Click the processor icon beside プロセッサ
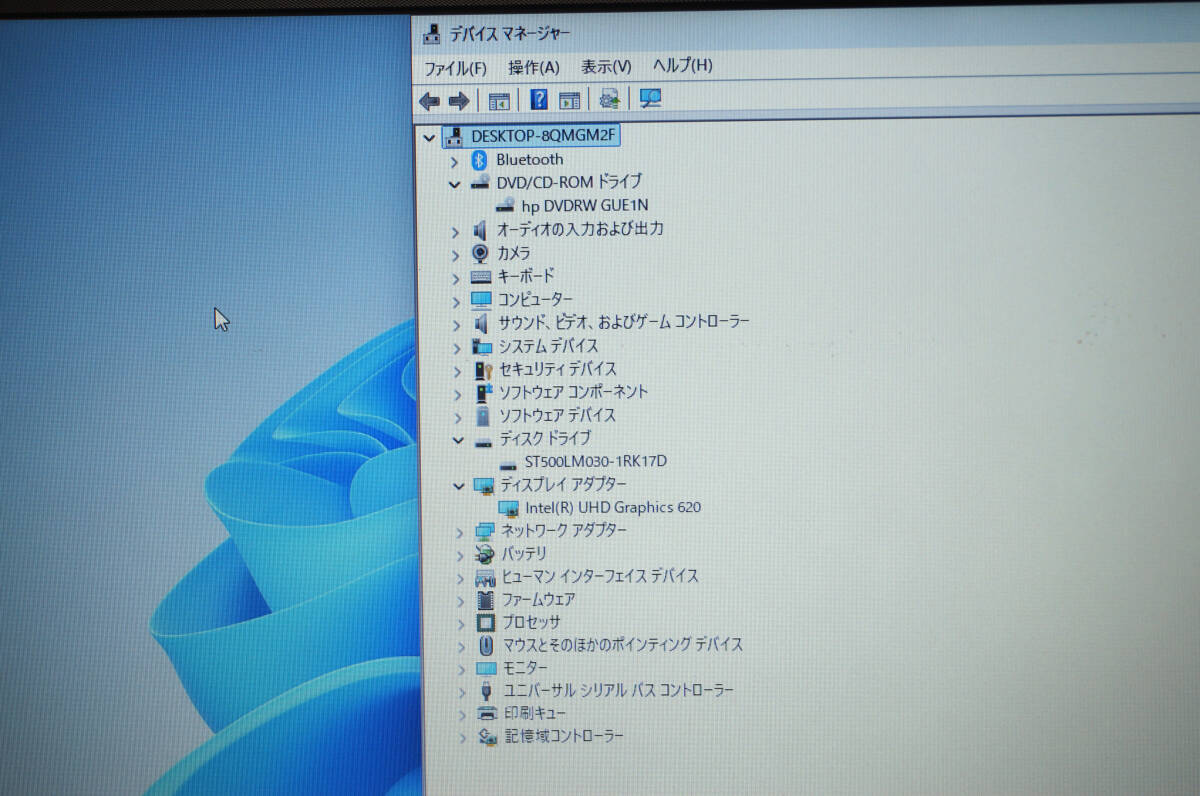This screenshot has width=1200, height=796. 486,622
